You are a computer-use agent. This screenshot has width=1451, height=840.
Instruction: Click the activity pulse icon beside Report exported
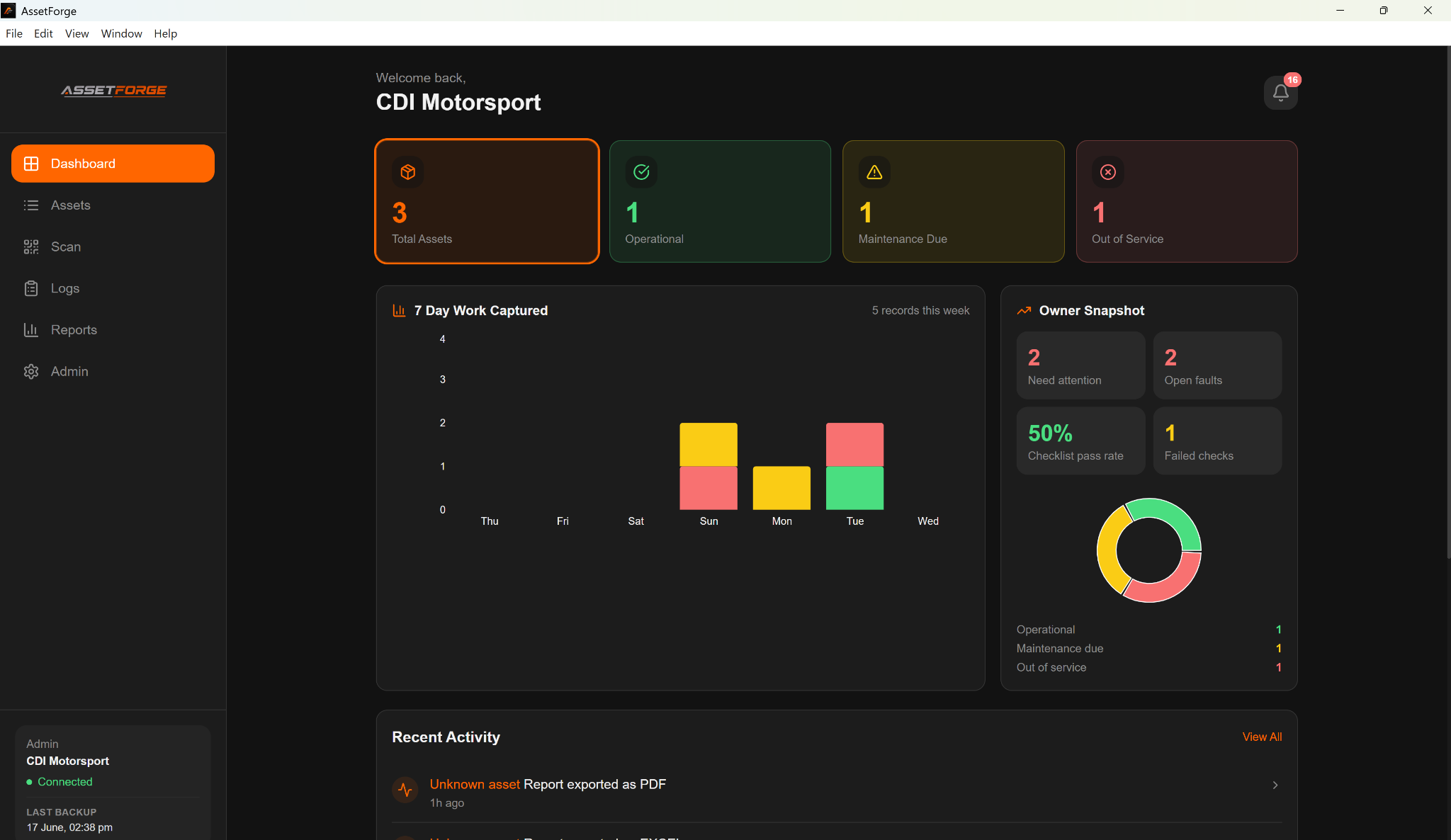click(405, 789)
